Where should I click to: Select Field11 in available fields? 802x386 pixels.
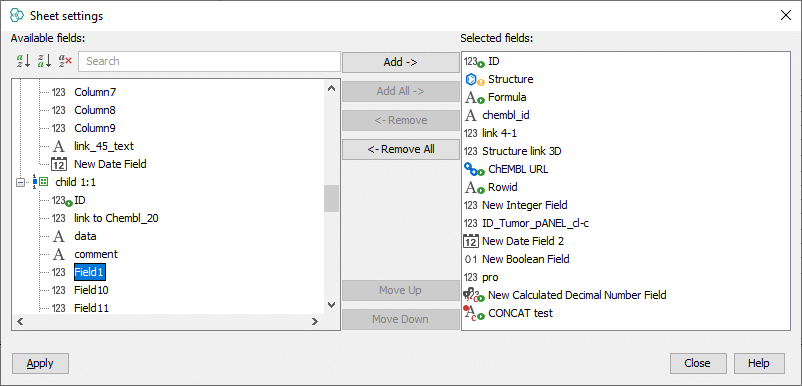(x=91, y=308)
